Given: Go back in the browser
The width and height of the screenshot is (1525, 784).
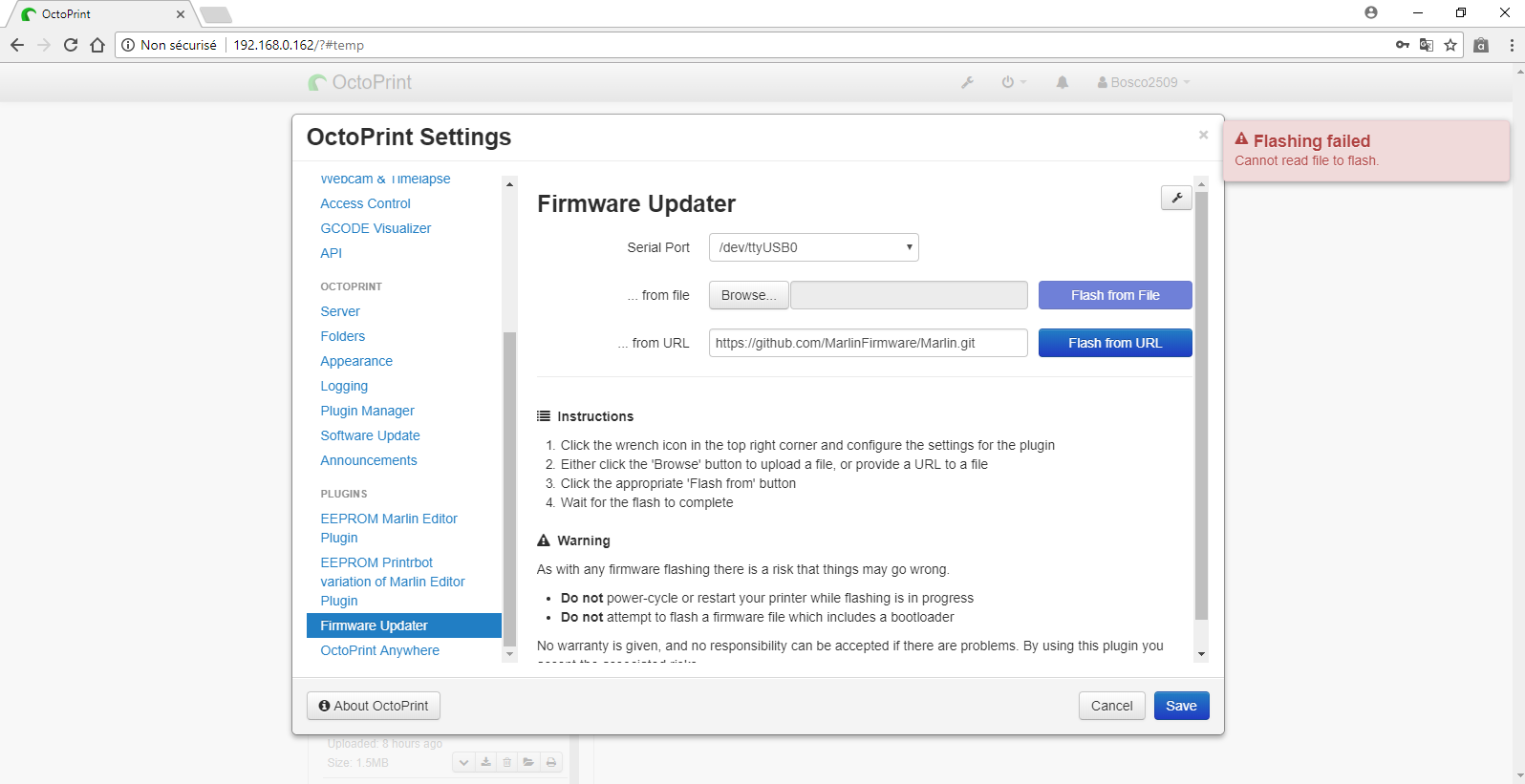Looking at the screenshot, I should 17,45.
